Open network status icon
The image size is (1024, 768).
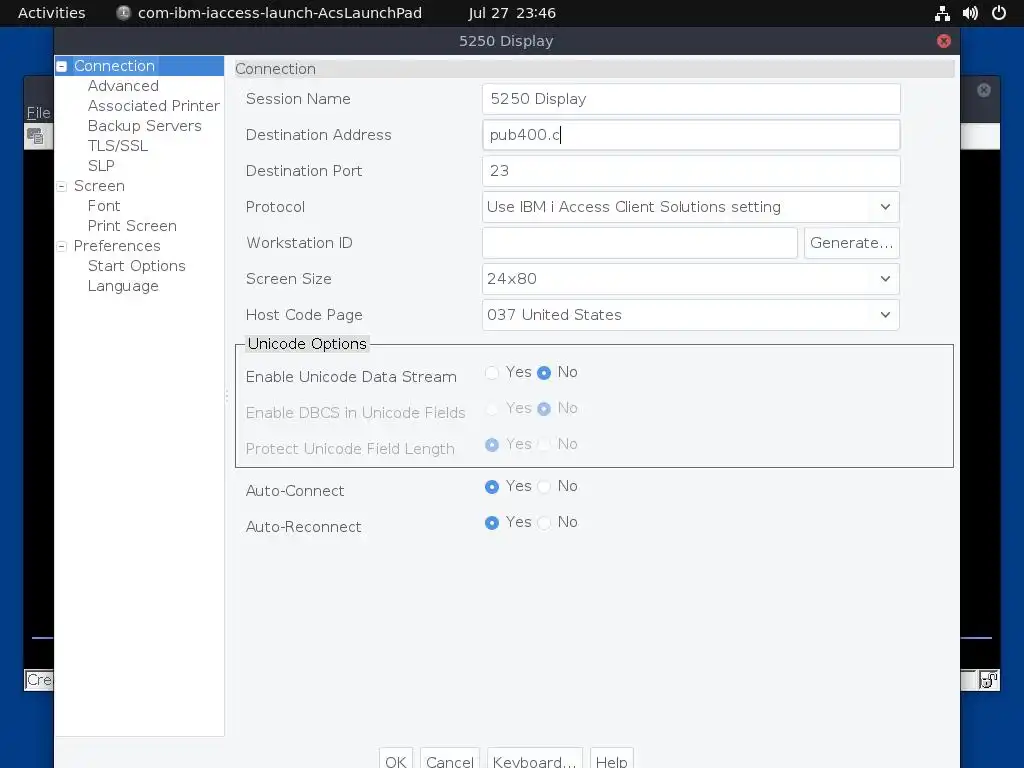(x=942, y=13)
